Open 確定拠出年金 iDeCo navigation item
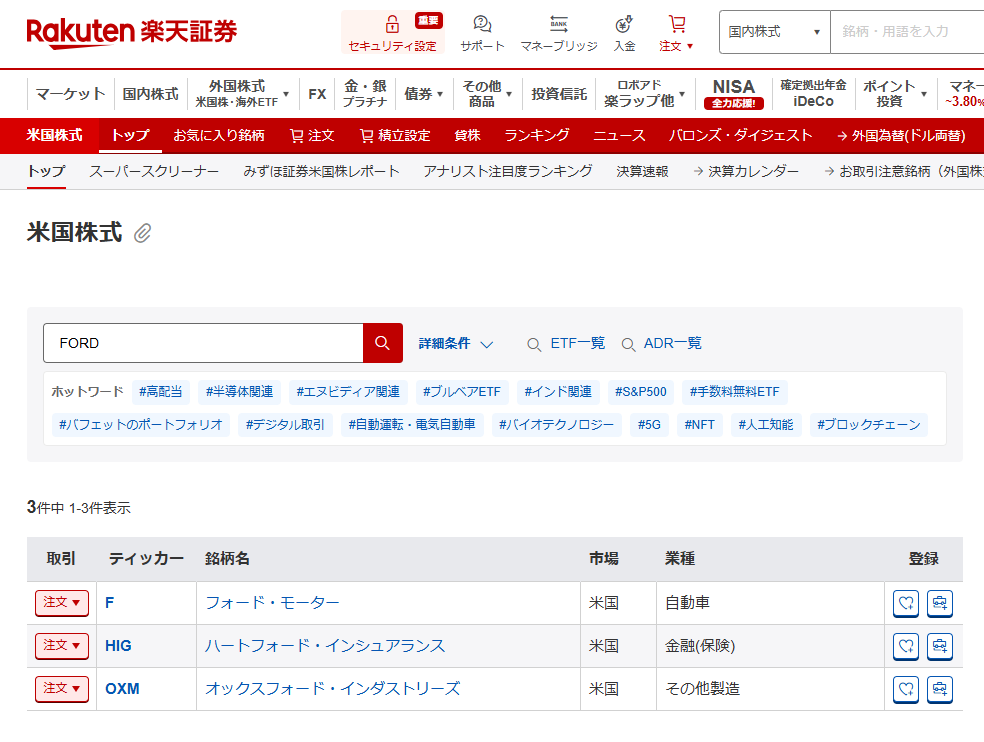Screen dimensions: 984x742 [x=813, y=94]
